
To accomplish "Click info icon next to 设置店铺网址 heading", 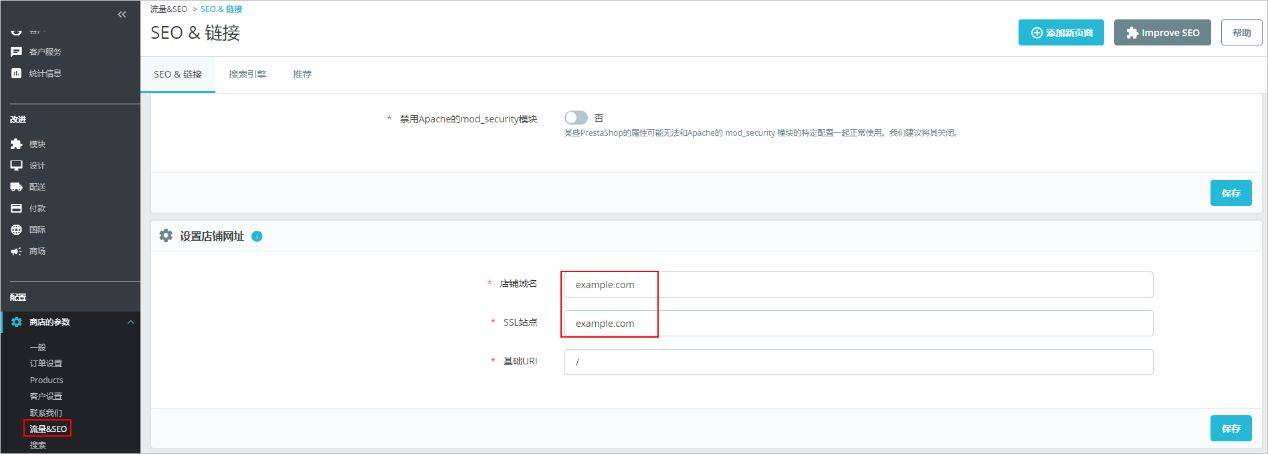I will point(257,236).
